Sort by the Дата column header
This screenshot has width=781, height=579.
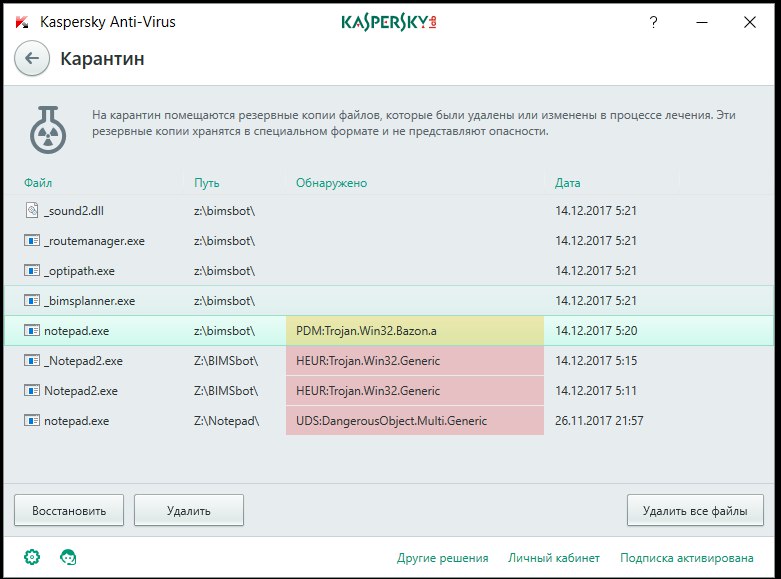click(567, 183)
